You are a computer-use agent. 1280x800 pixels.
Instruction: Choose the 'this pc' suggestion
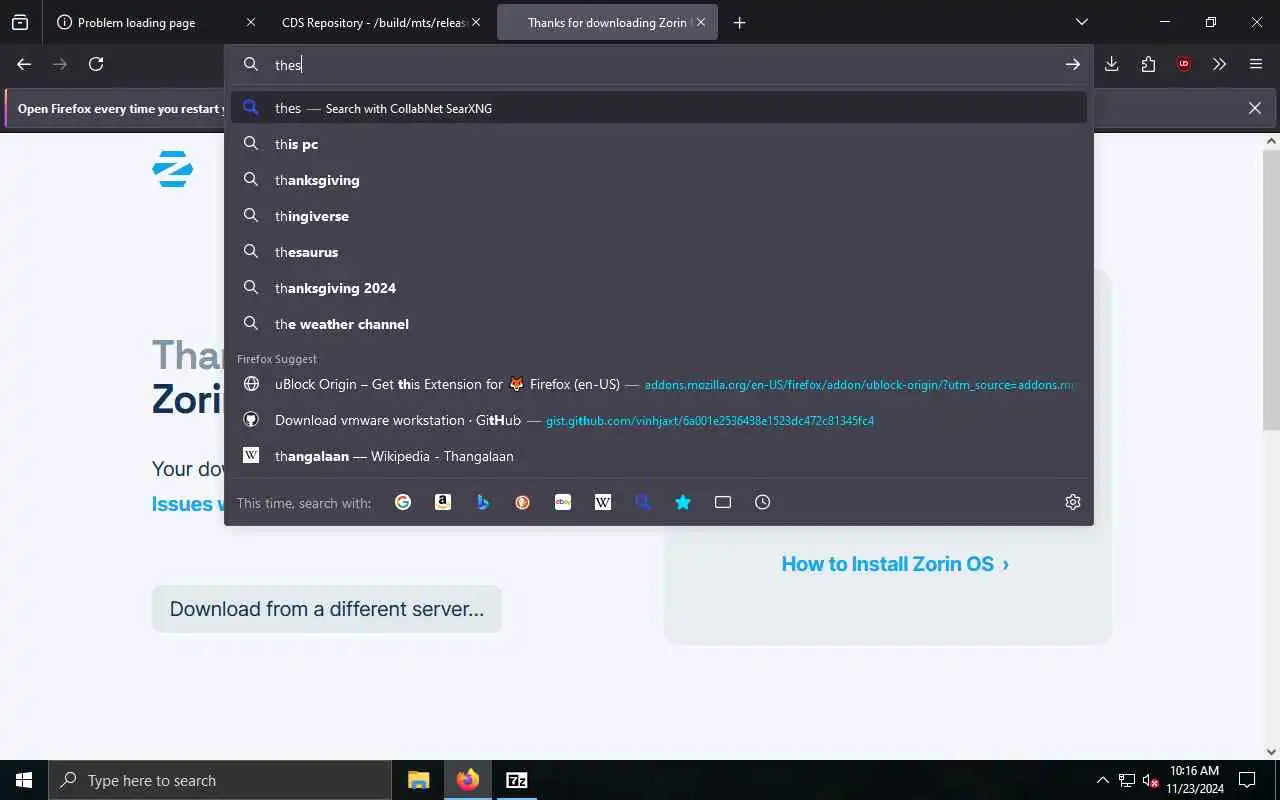pos(659,144)
